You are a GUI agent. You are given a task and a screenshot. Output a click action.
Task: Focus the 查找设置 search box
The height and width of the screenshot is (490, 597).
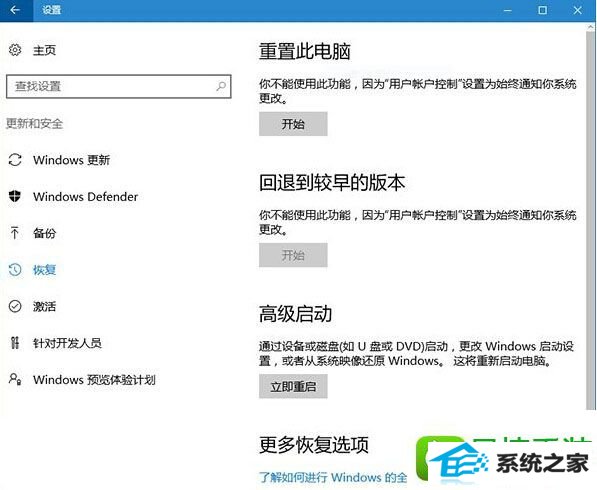(118, 86)
